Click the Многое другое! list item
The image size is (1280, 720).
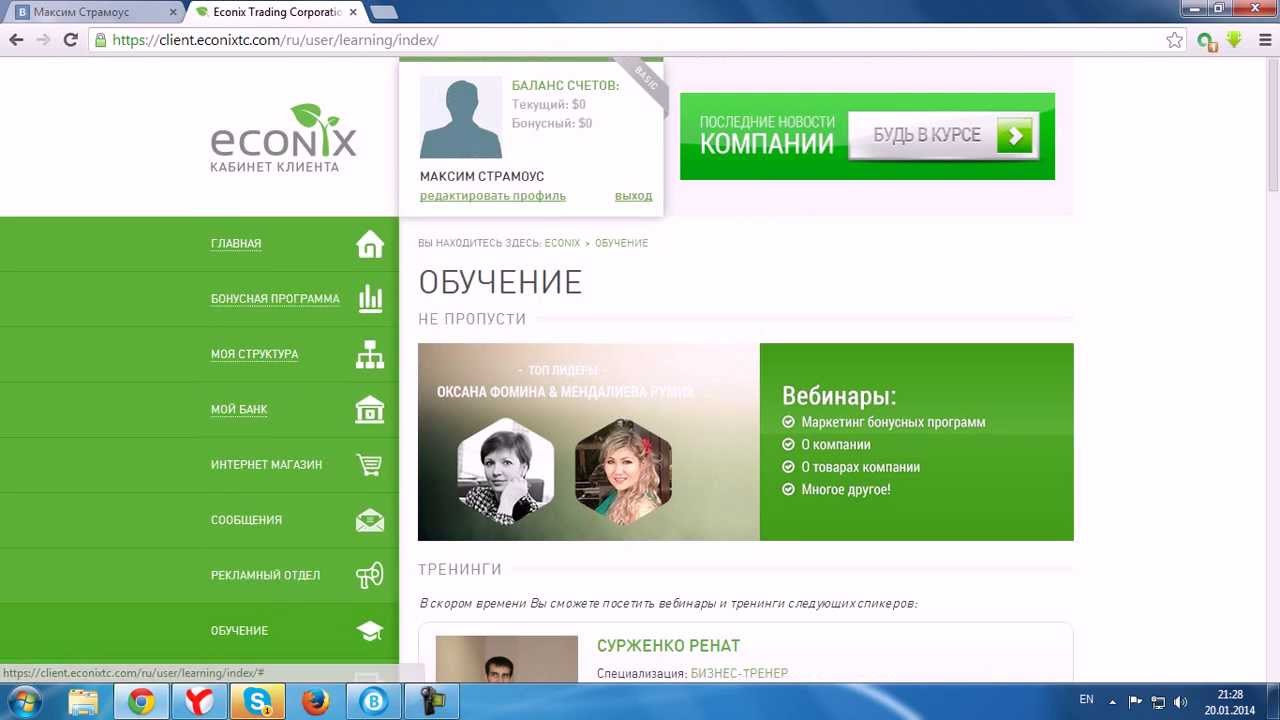845,490
